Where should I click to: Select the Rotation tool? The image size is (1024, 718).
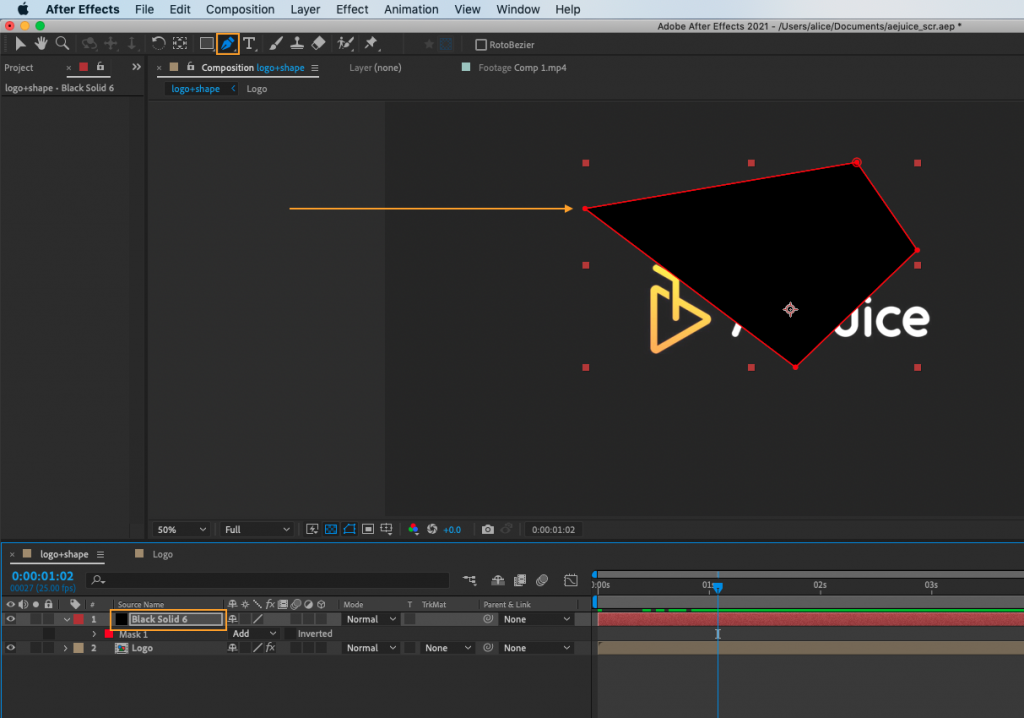click(158, 43)
